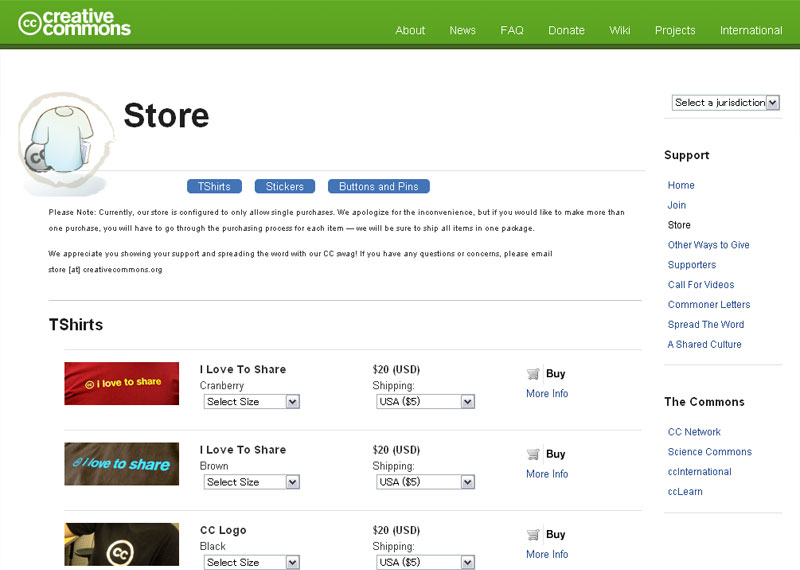Open the Cranberry I Love To Share thumbnail
Viewport: 800px width, 570px height.
coord(122,383)
